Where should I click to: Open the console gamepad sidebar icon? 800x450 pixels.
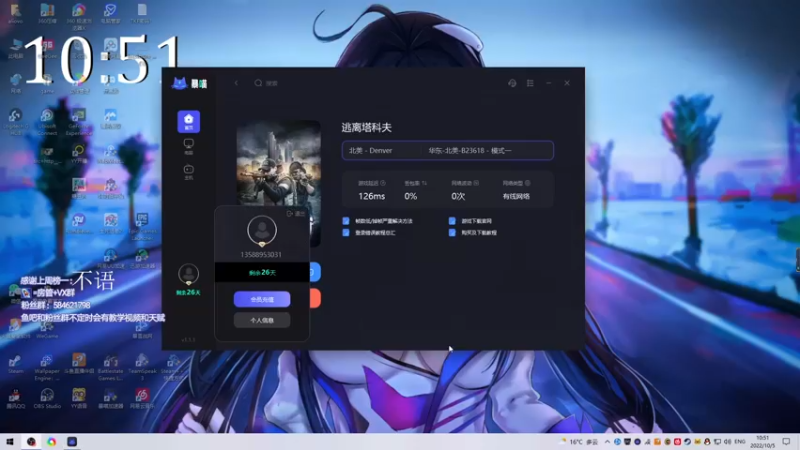pyautogui.click(x=188, y=172)
